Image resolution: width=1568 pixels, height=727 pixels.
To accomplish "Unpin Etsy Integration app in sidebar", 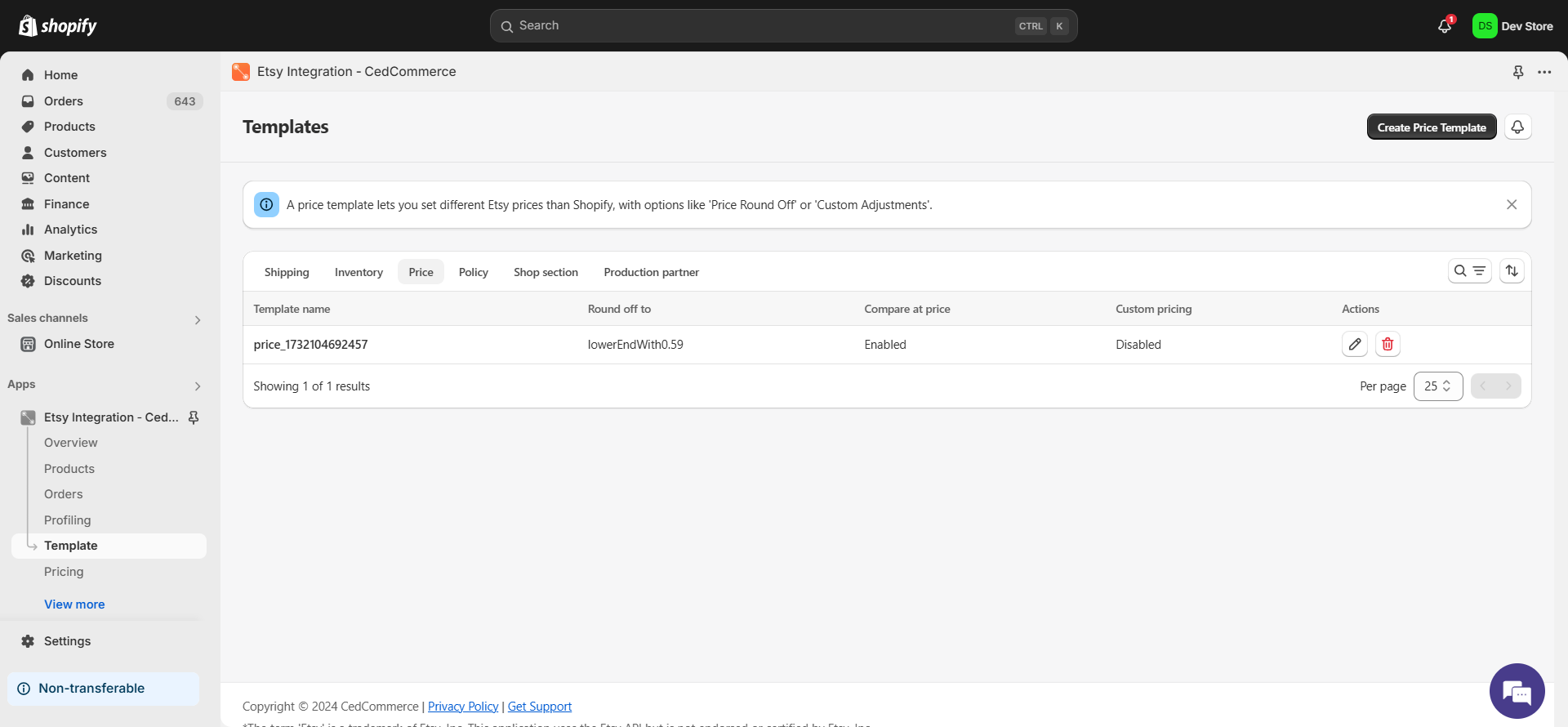I will [194, 417].
